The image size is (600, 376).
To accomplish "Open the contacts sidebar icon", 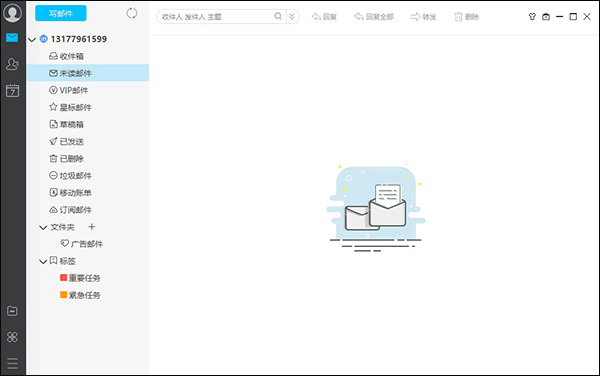I will click(x=12, y=64).
